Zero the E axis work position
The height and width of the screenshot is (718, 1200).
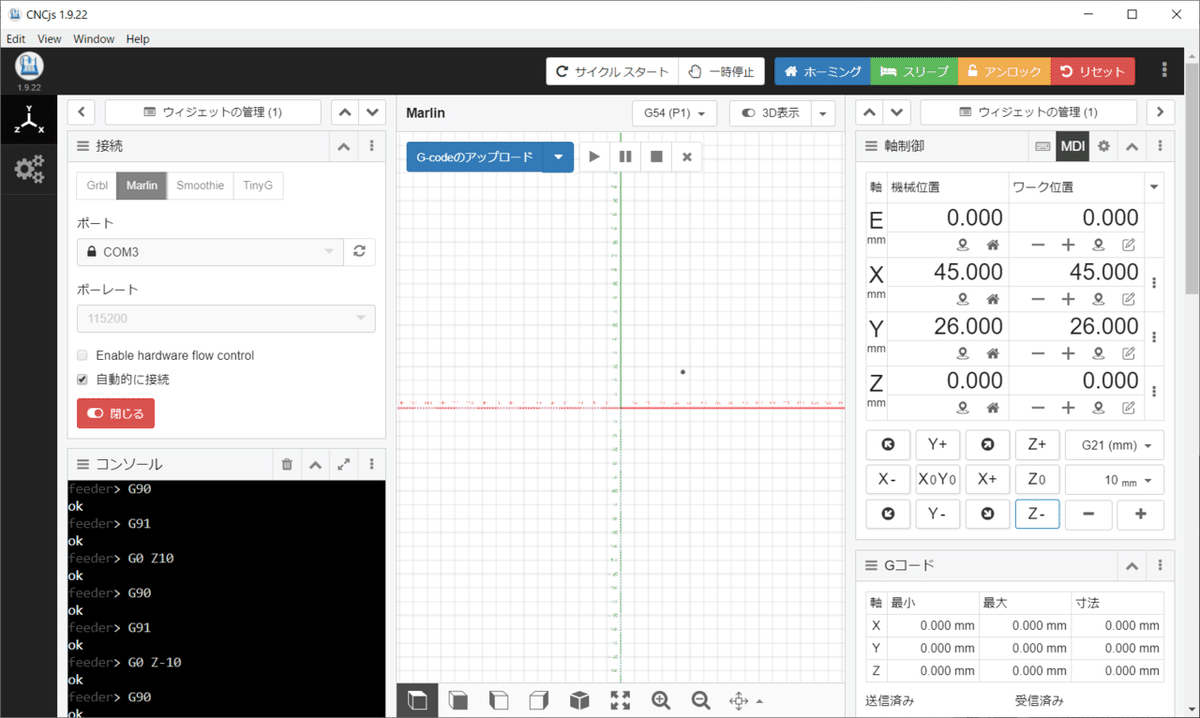pos(1098,245)
